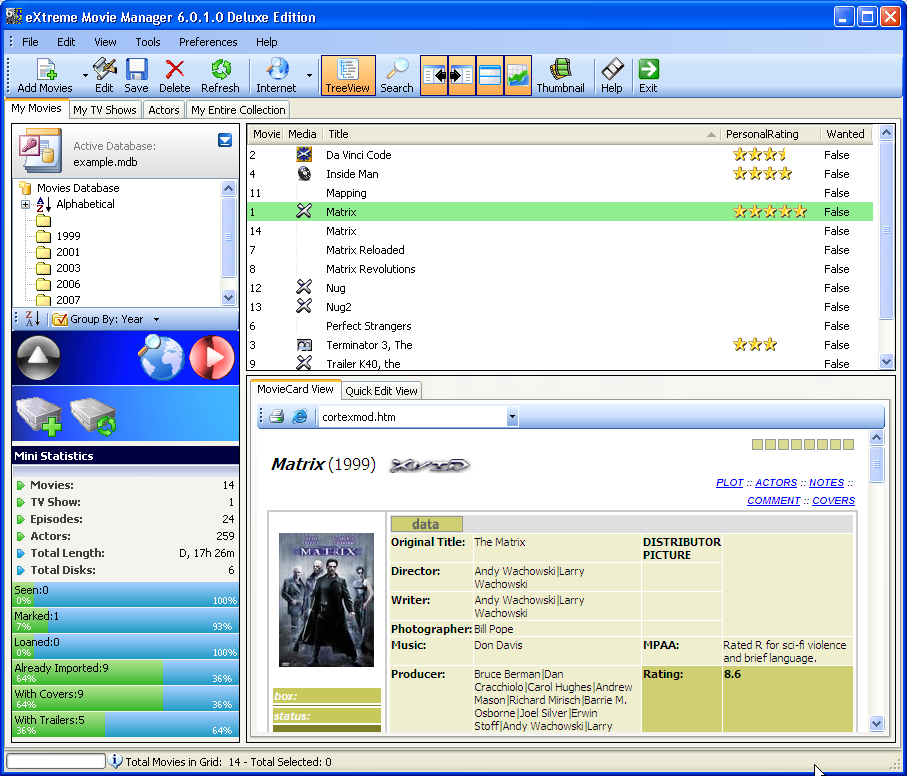The width and height of the screenshot is (907, 776).
Task: Click the first rating square
Action: click(x=757, y=444)
